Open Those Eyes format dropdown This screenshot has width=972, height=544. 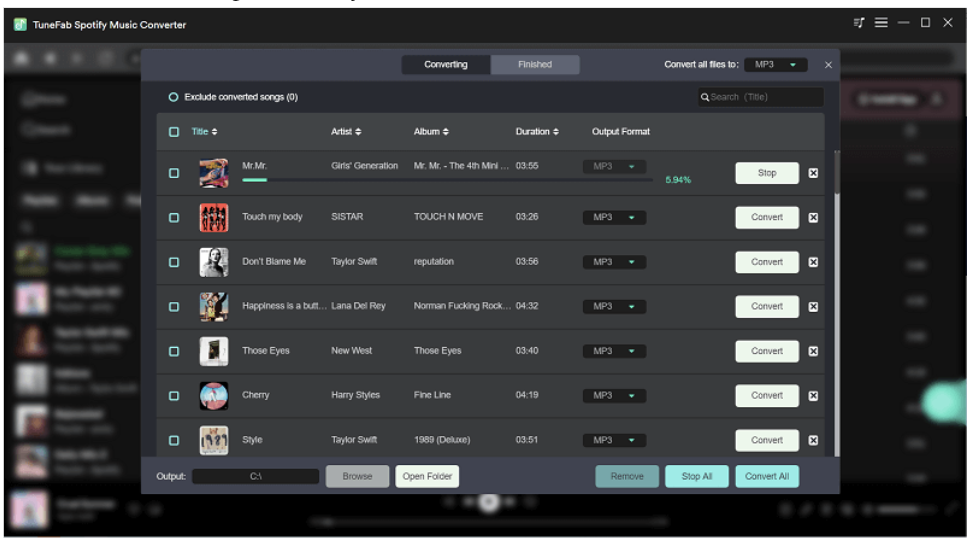coord(614,351)
